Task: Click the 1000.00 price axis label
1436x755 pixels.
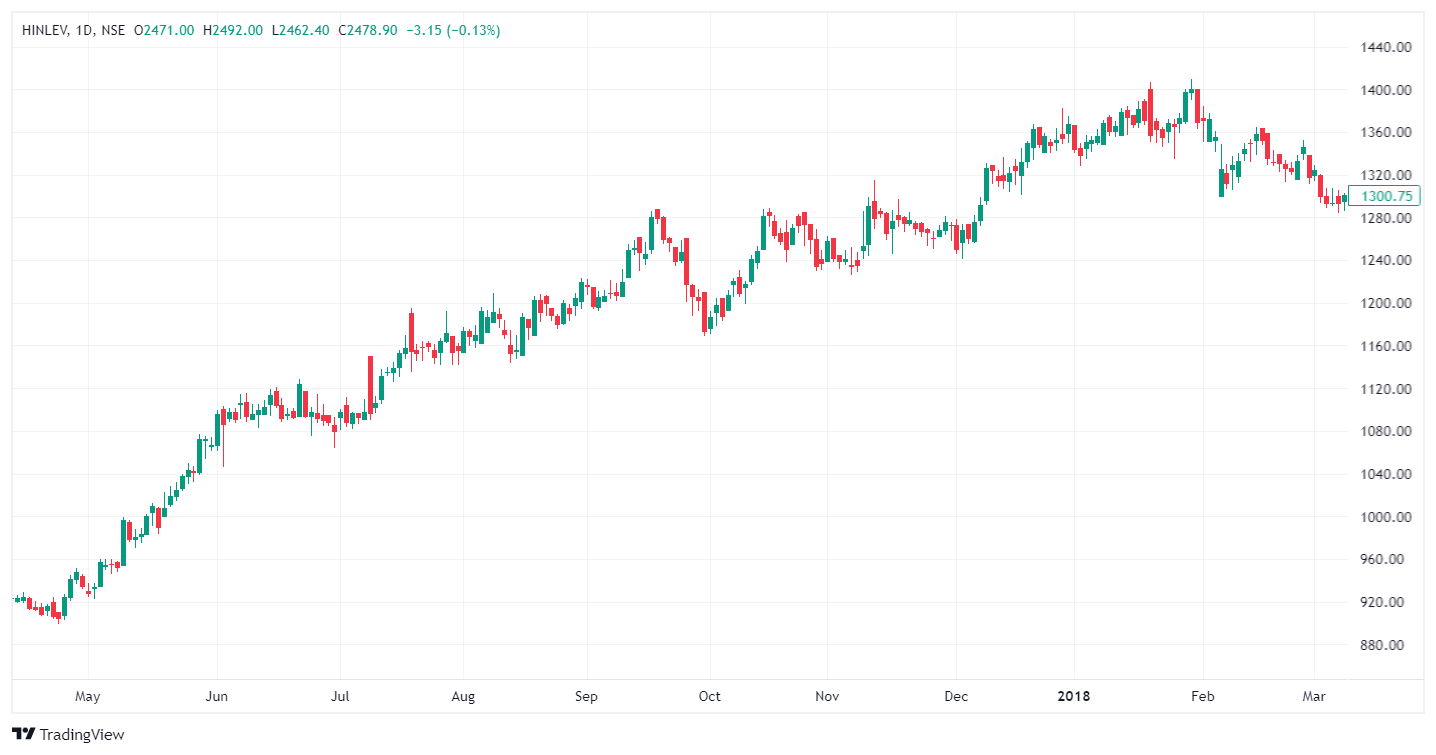Action: [1384, 517]
